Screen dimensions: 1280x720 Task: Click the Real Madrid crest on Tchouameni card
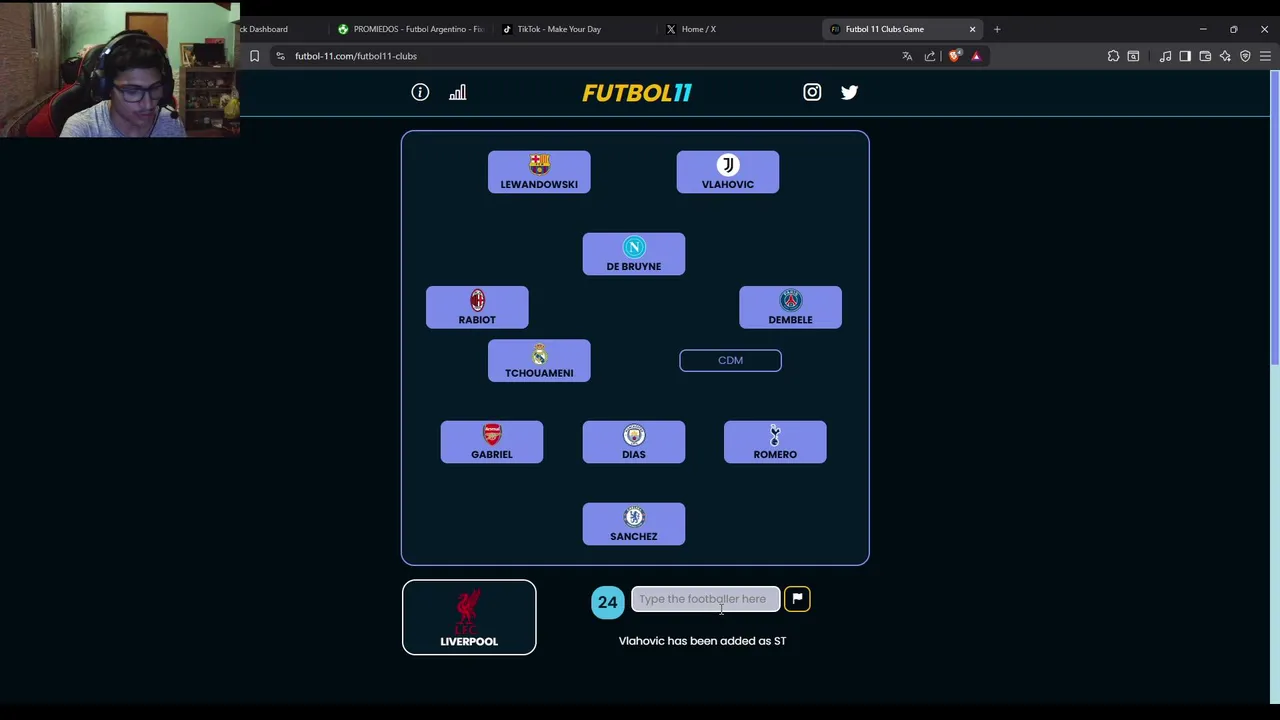click(539, 353)
